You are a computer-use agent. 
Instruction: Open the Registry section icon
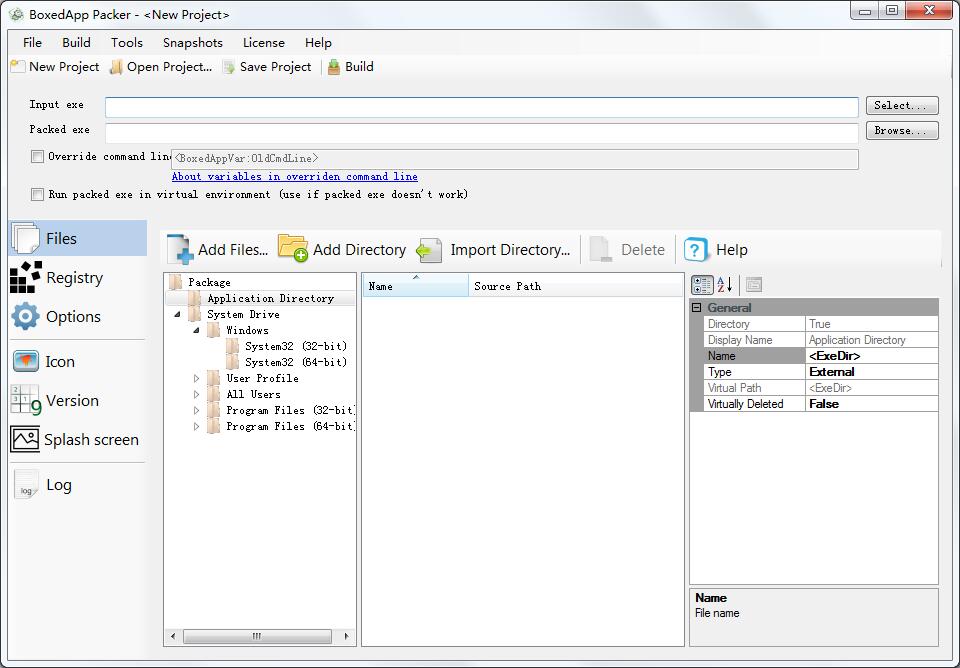coord(26,277)
